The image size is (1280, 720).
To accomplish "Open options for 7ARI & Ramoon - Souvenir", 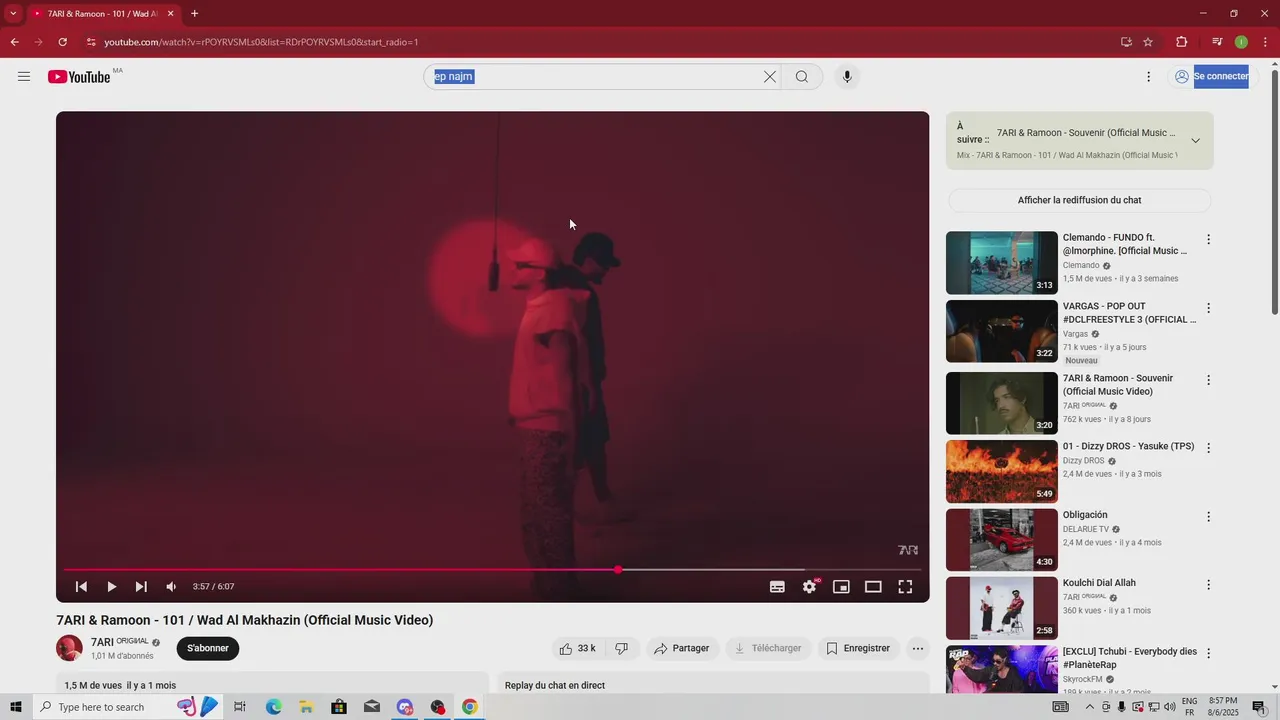I will point(1208,380).
